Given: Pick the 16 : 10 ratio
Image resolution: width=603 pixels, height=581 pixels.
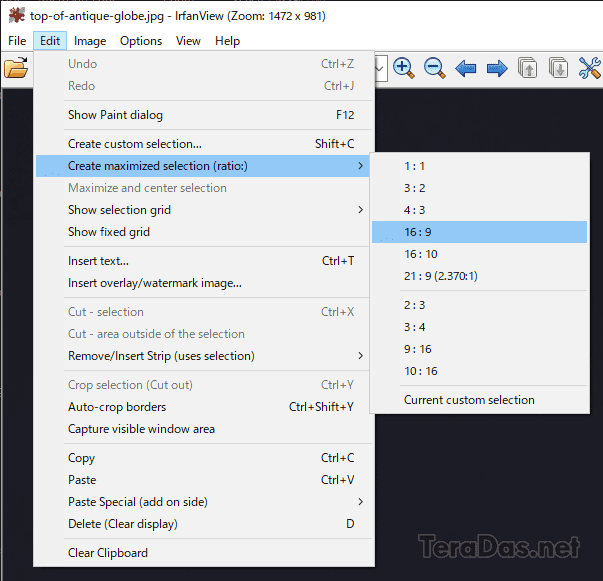Looking at the screenshot, I should point(480,254).
